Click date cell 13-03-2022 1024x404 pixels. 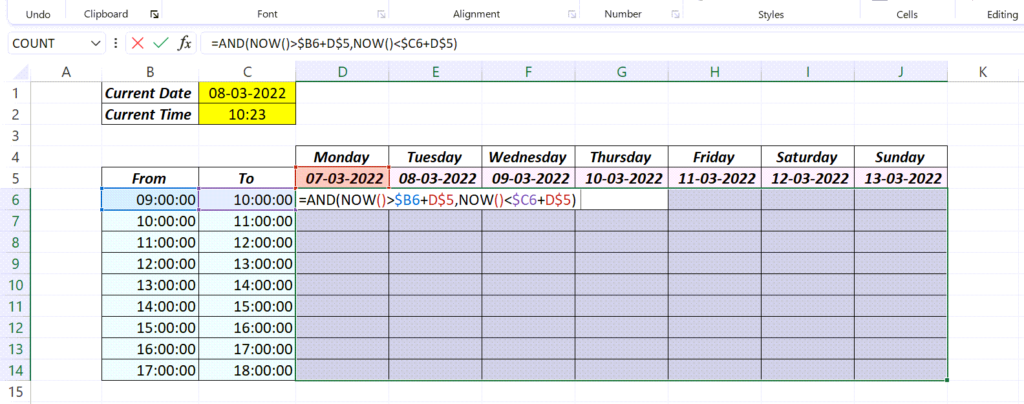coord(901,178)
